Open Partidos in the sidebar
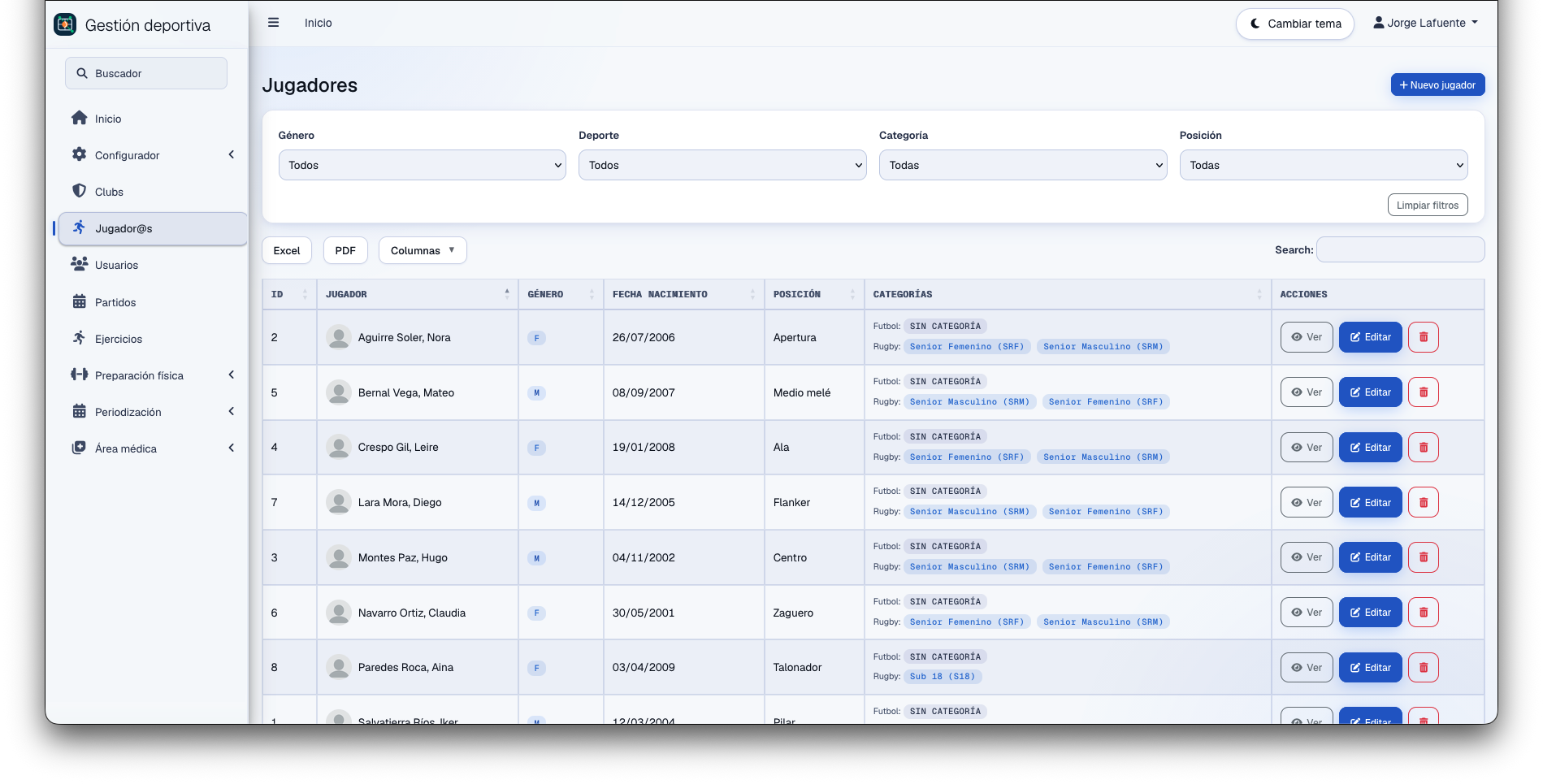Screen dimensions: 1543x784 click(153, 302)
